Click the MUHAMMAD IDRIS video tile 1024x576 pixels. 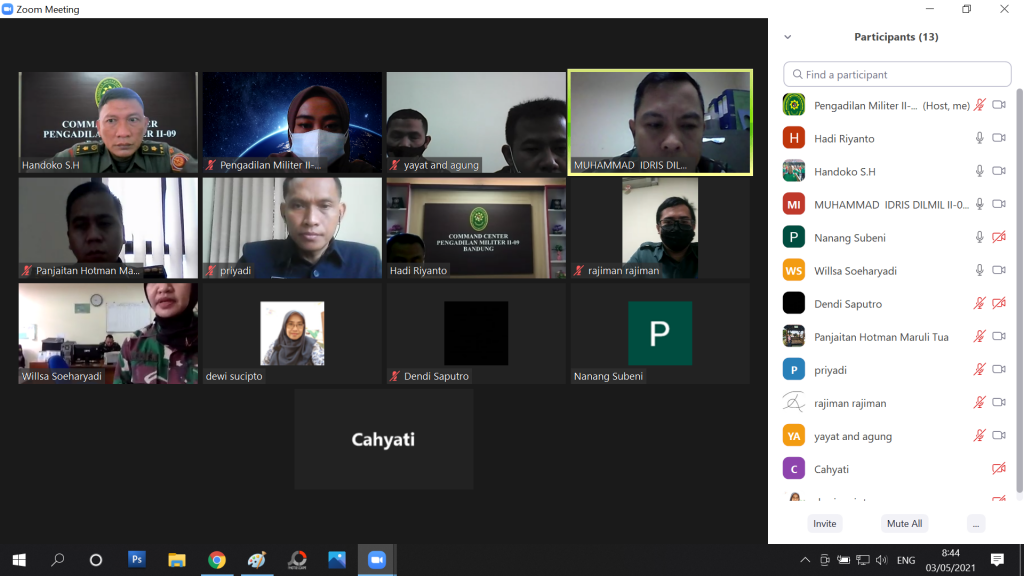[660, 122]
